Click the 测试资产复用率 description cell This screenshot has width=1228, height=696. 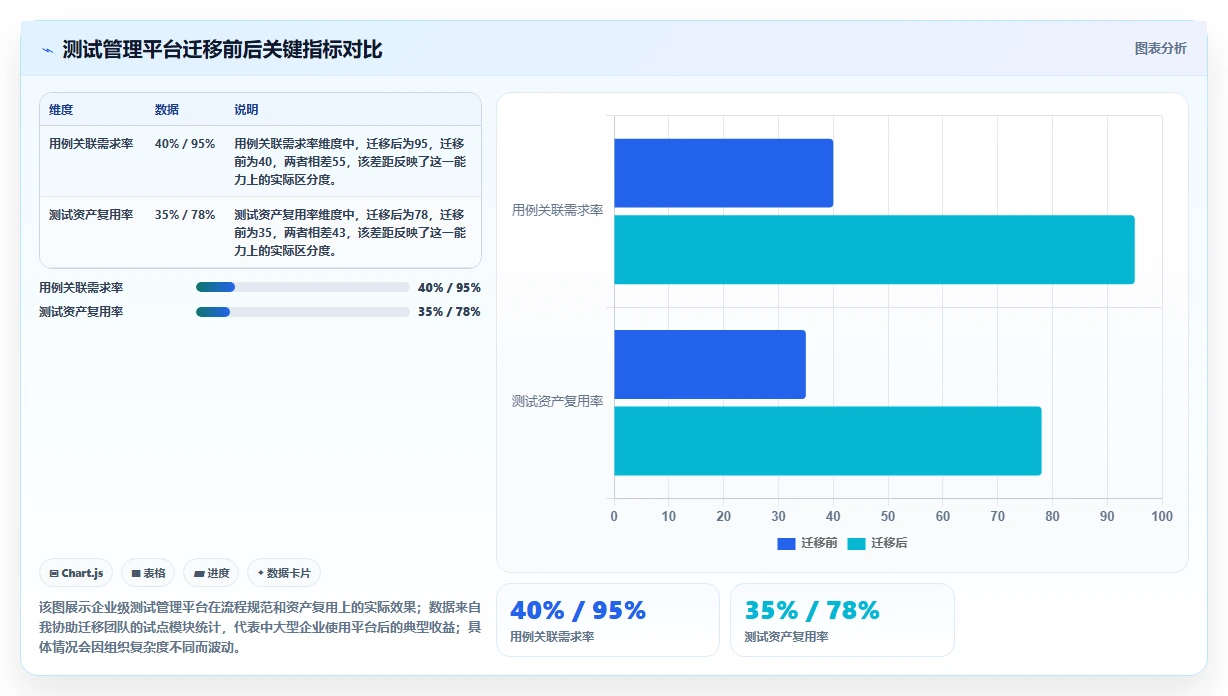(350, 233)
